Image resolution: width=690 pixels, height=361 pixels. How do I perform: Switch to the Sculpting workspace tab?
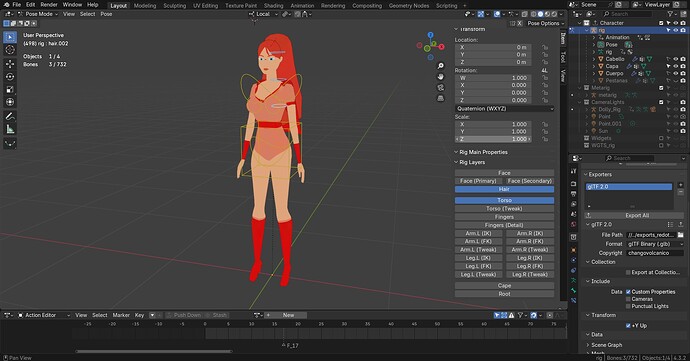[175, 6]
